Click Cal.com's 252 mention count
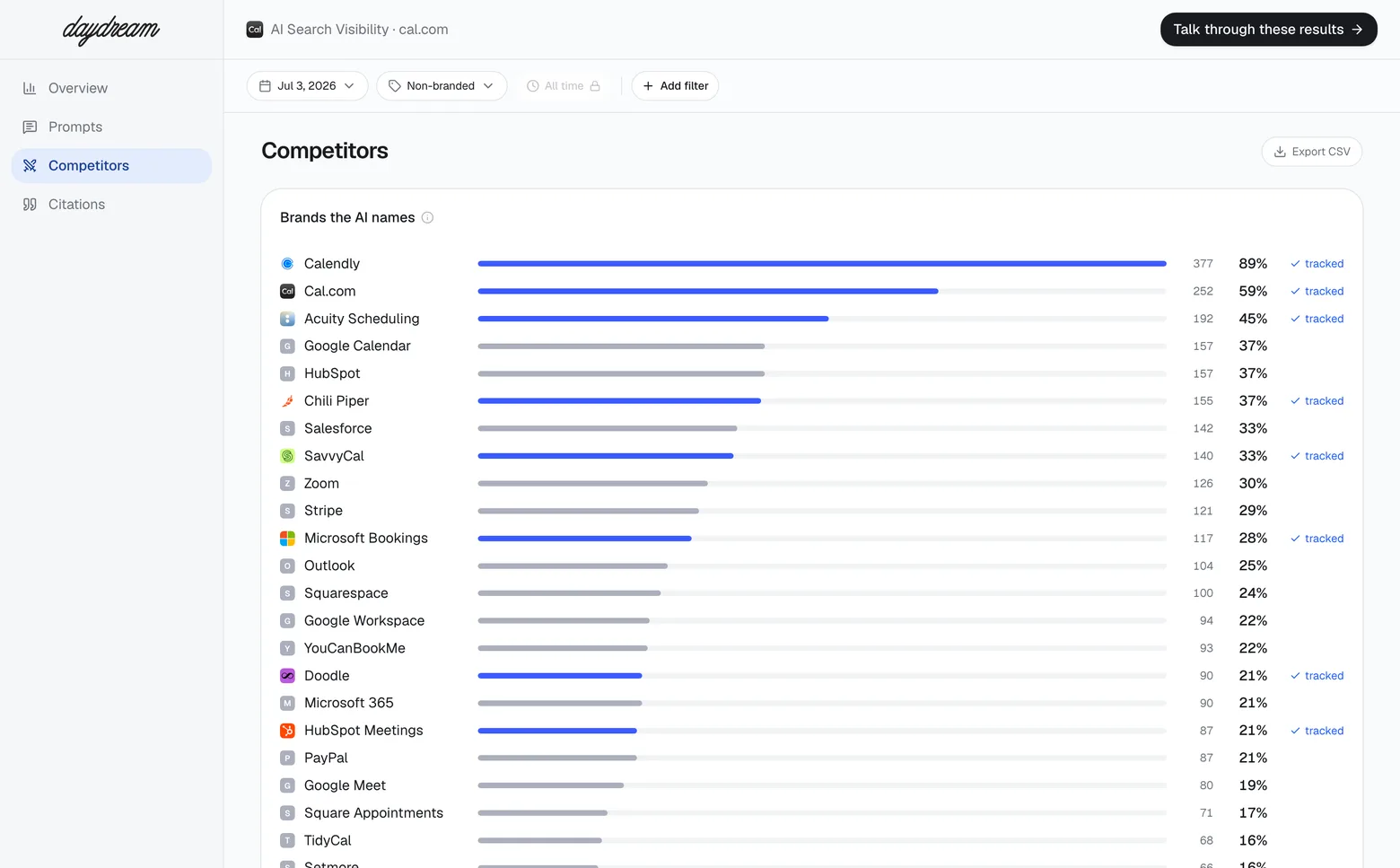The height and width of the screenshot is (868, 1400). pyautogui.click(x=1203, y=292)
